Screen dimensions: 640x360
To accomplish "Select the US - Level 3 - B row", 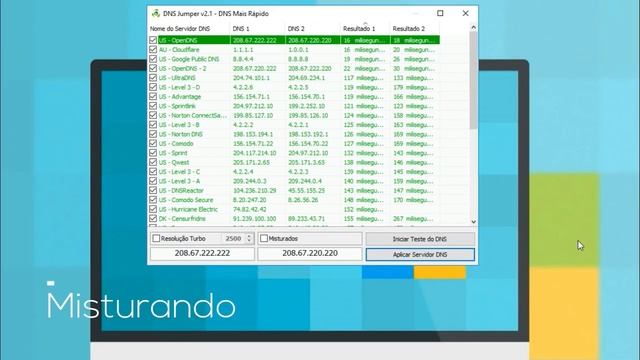I will click(x=294, y=124).
